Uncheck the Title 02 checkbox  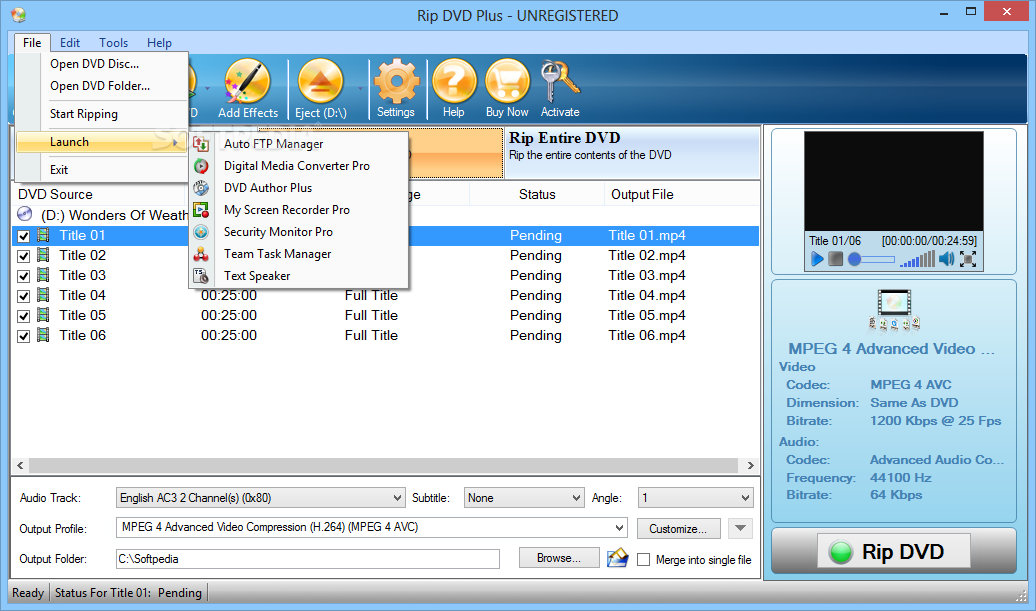[x=24, y=256]
